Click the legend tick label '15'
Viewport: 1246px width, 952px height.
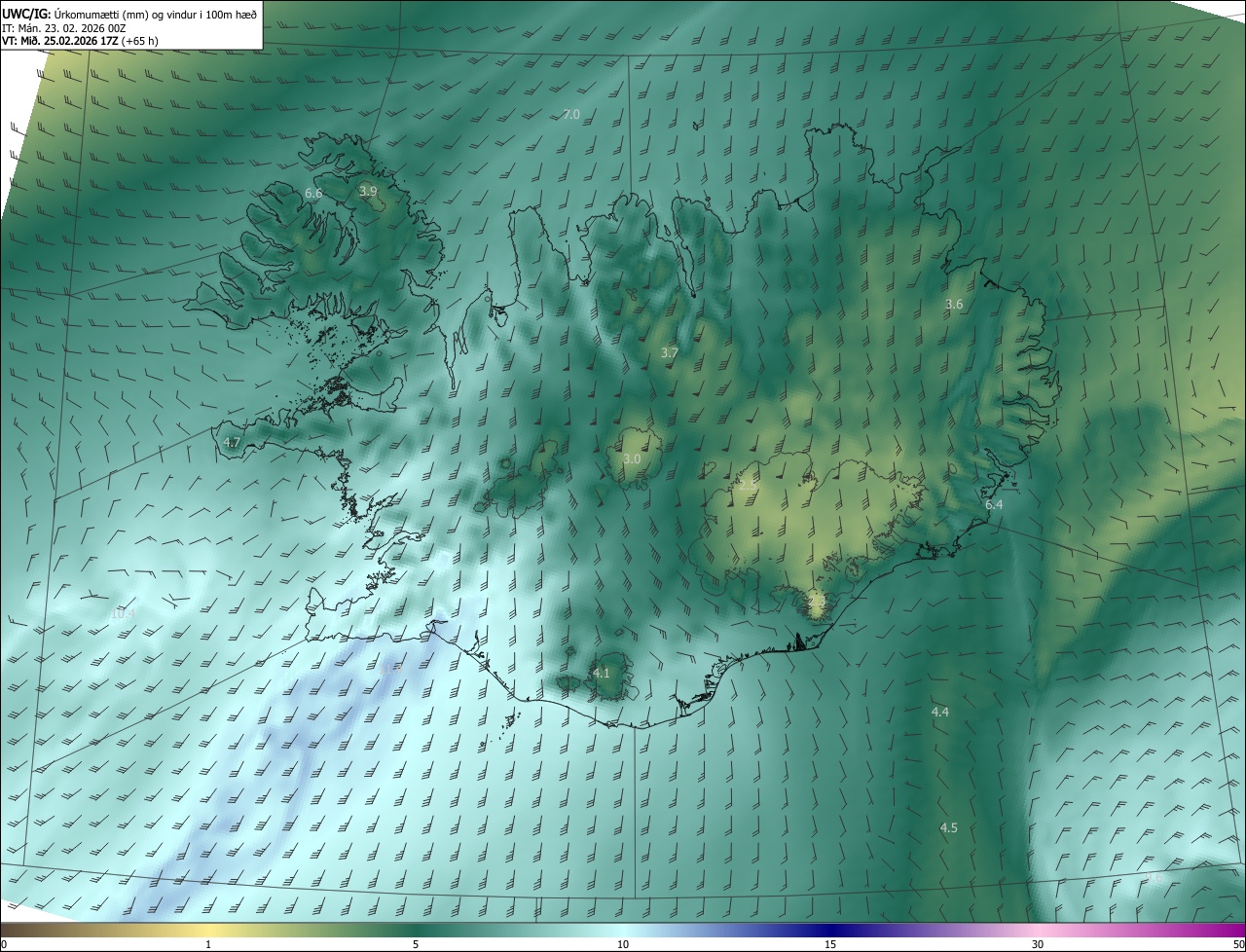click(x=830, y=944)
